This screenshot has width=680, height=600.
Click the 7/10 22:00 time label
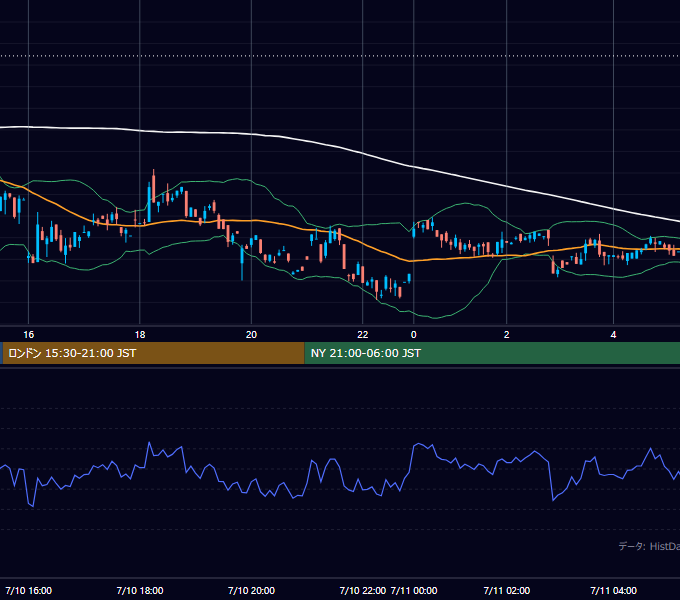(x=363, y=590)
